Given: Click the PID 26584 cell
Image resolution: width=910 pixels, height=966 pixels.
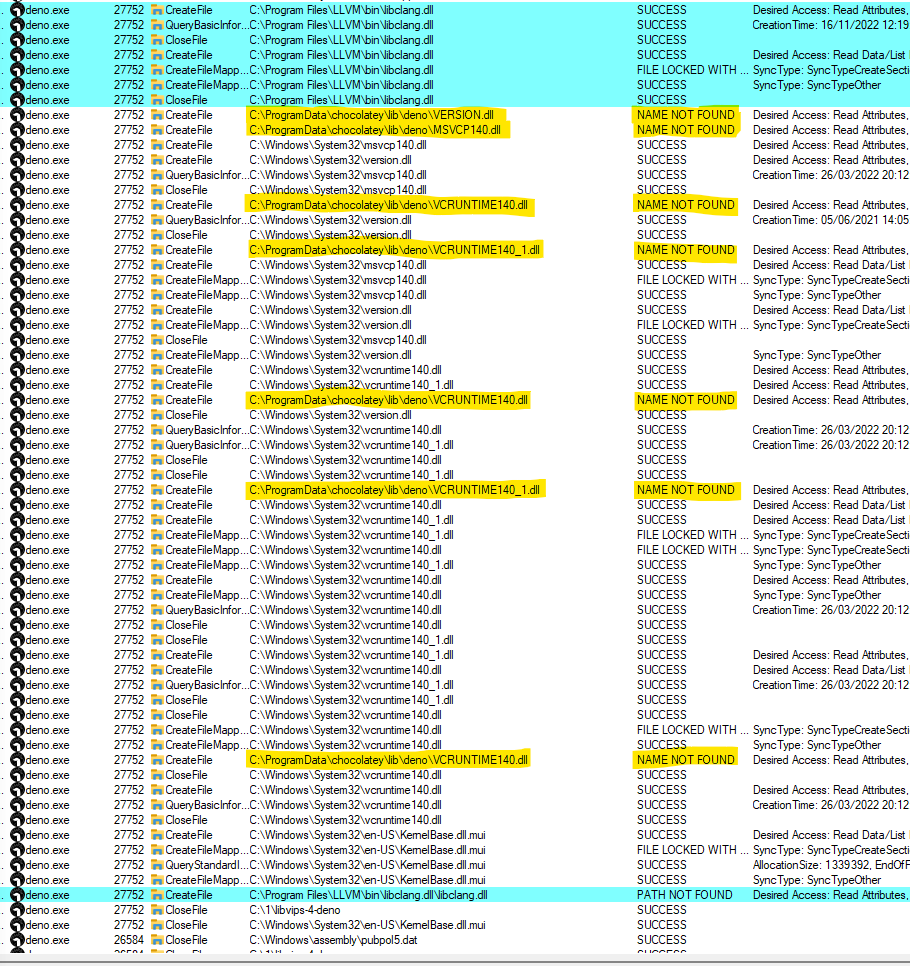Looking at the screenshot, I should point(129,940).
